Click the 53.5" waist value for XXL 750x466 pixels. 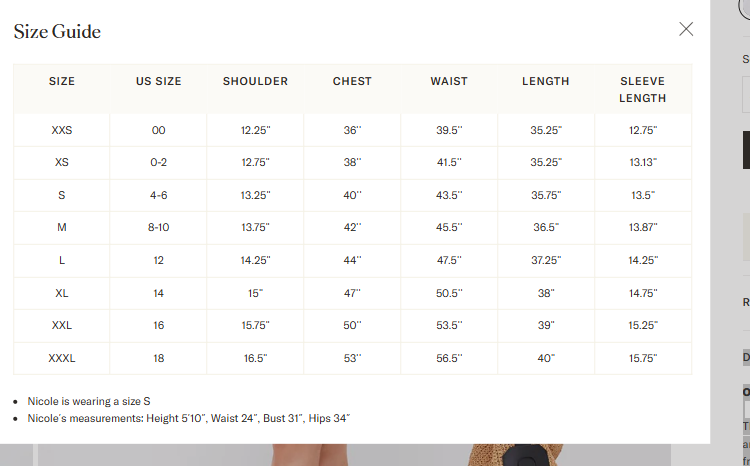click(x=449, y=326)
